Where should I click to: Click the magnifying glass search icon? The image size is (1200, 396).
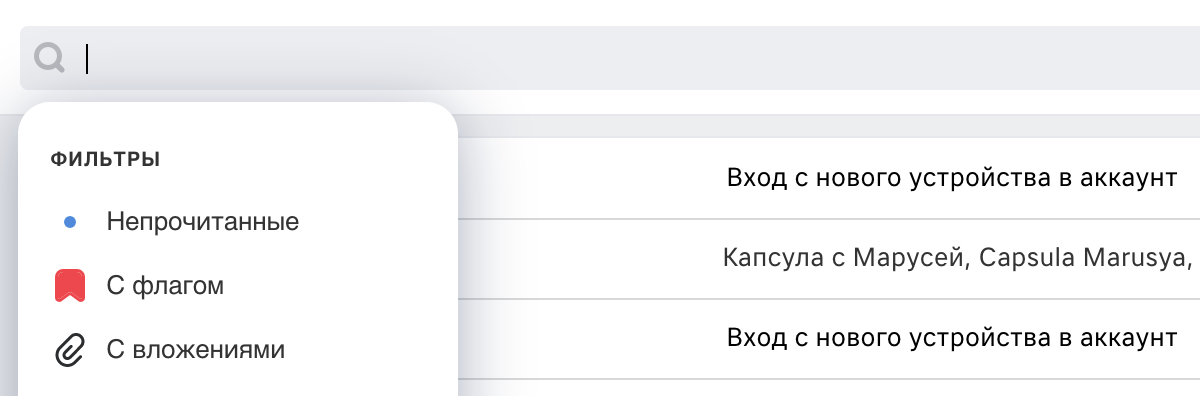click(49, 58)
